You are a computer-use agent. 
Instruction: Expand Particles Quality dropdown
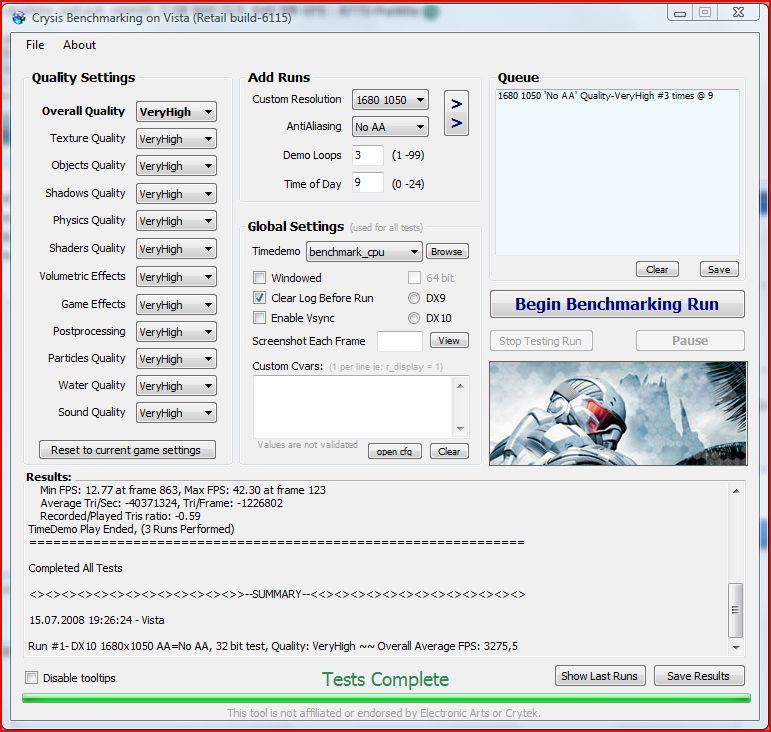pos(176,359)
